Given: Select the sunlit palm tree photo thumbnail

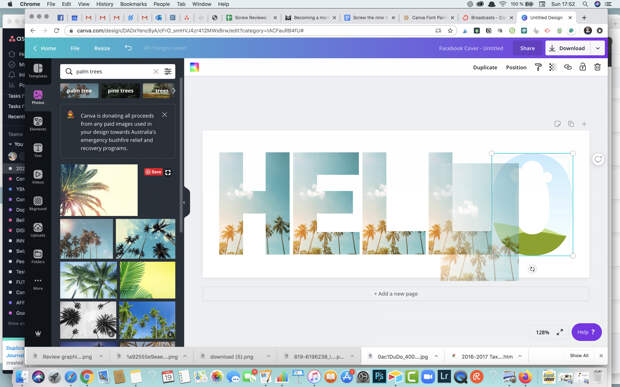Looking at the screenshot, I should [x=99, y=190].
